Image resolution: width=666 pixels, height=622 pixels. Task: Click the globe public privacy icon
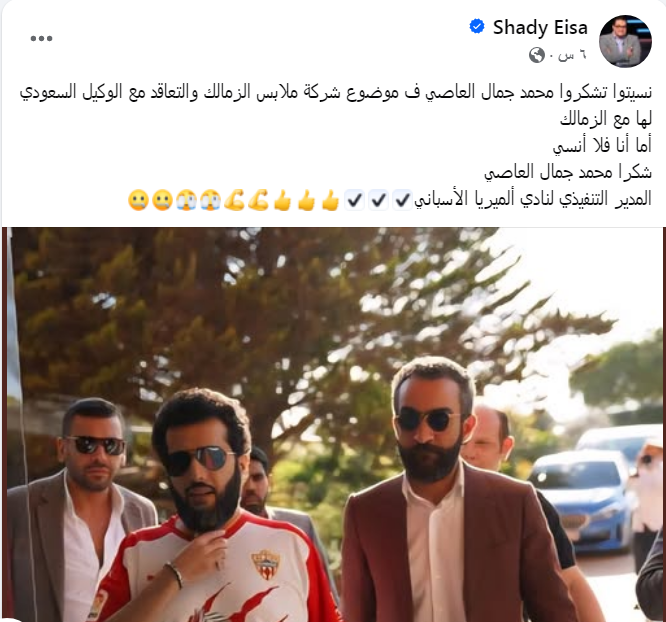tap(536, 55)
